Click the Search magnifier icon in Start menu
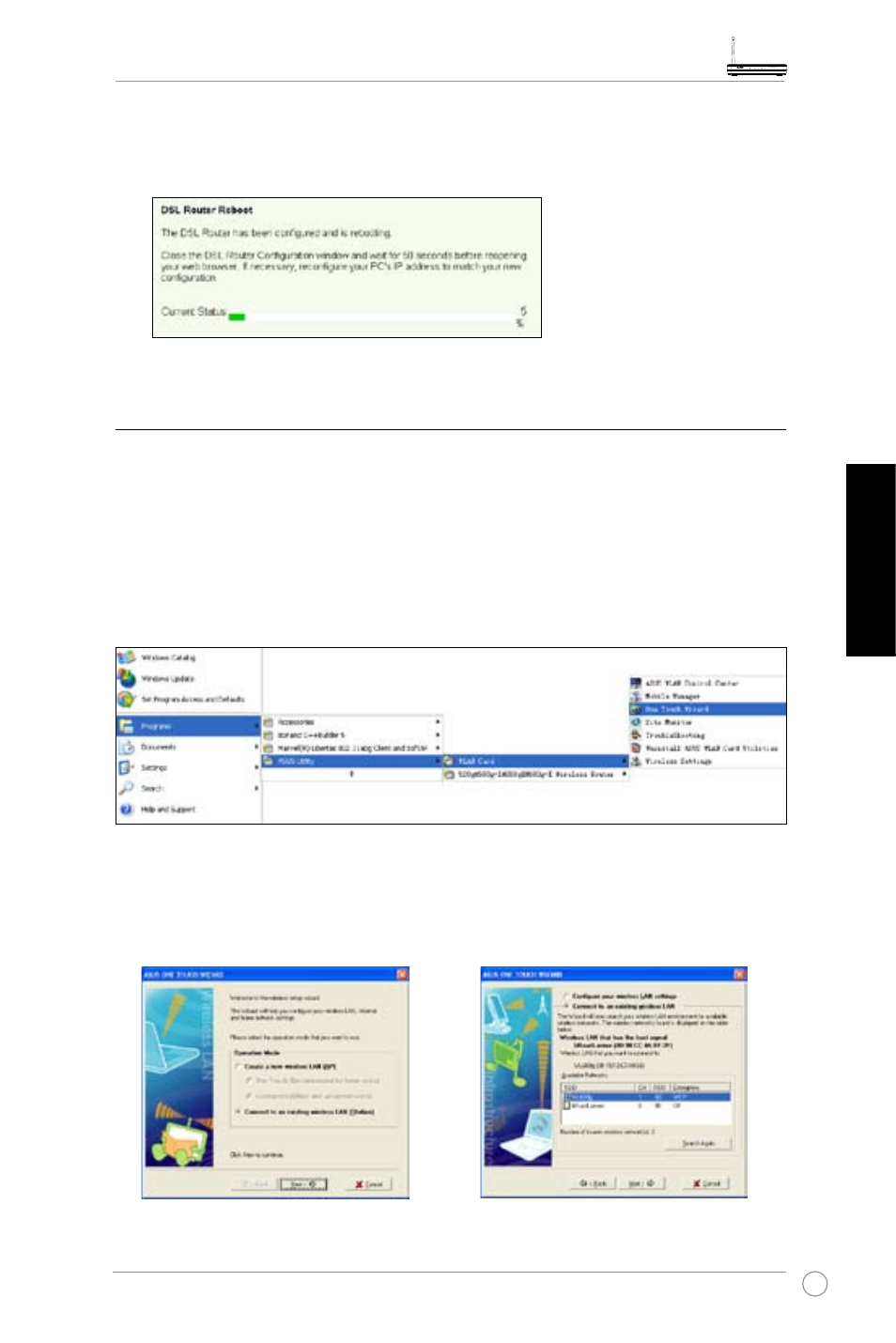The width and height of the screenshot is (896, 1343). tap(127, 788)
